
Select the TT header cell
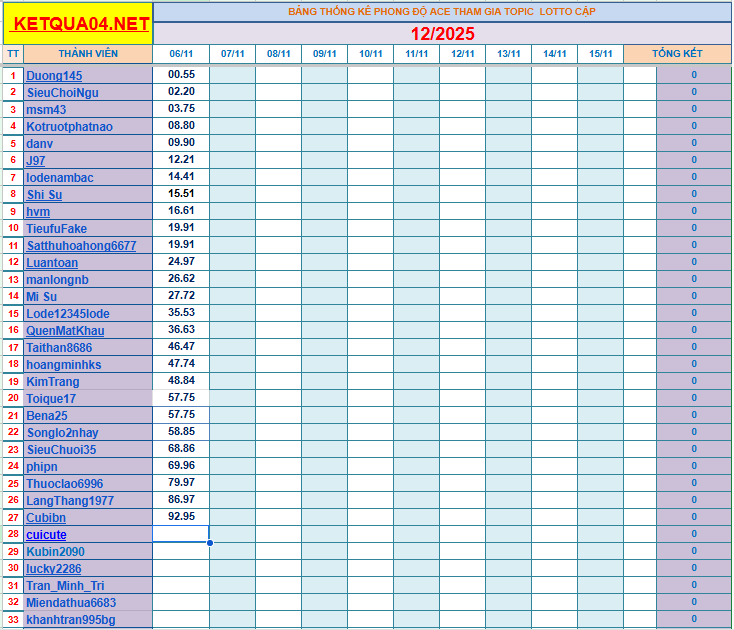13,54
